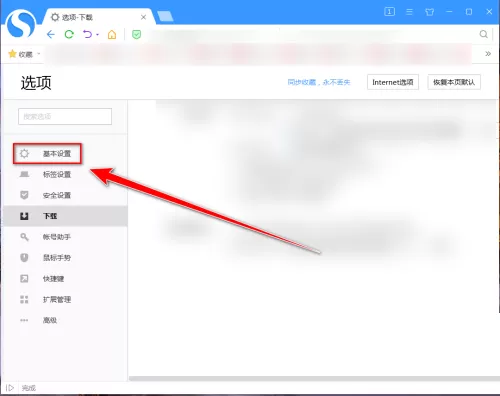Click the horizontal scrollbar at bottom

313,378
